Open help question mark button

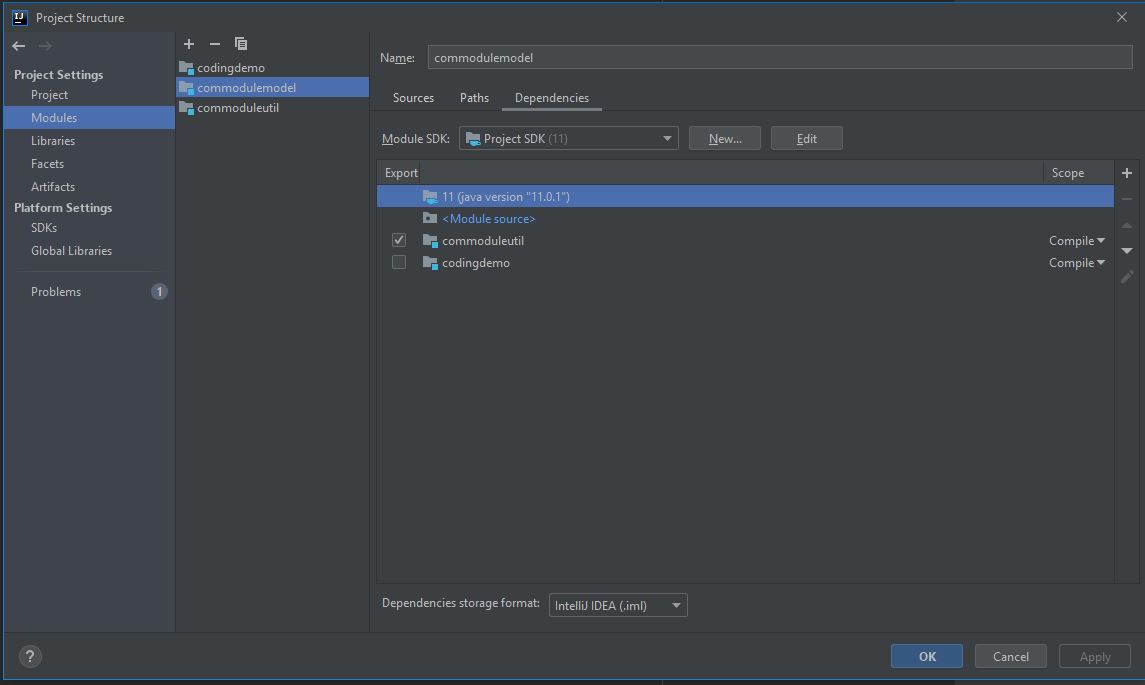click(30, 657)
